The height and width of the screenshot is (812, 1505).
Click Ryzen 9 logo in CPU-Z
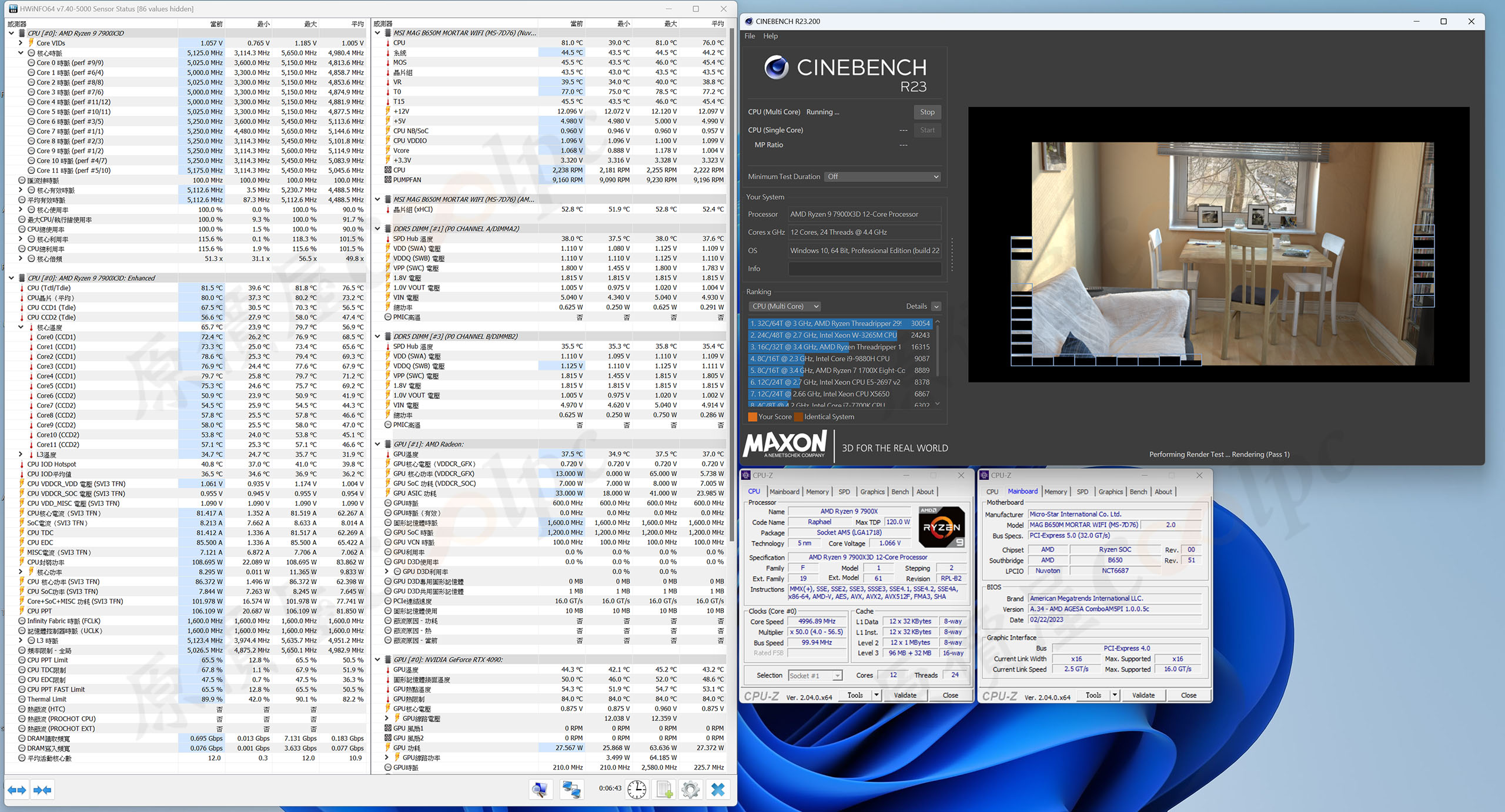coord(941,526)
